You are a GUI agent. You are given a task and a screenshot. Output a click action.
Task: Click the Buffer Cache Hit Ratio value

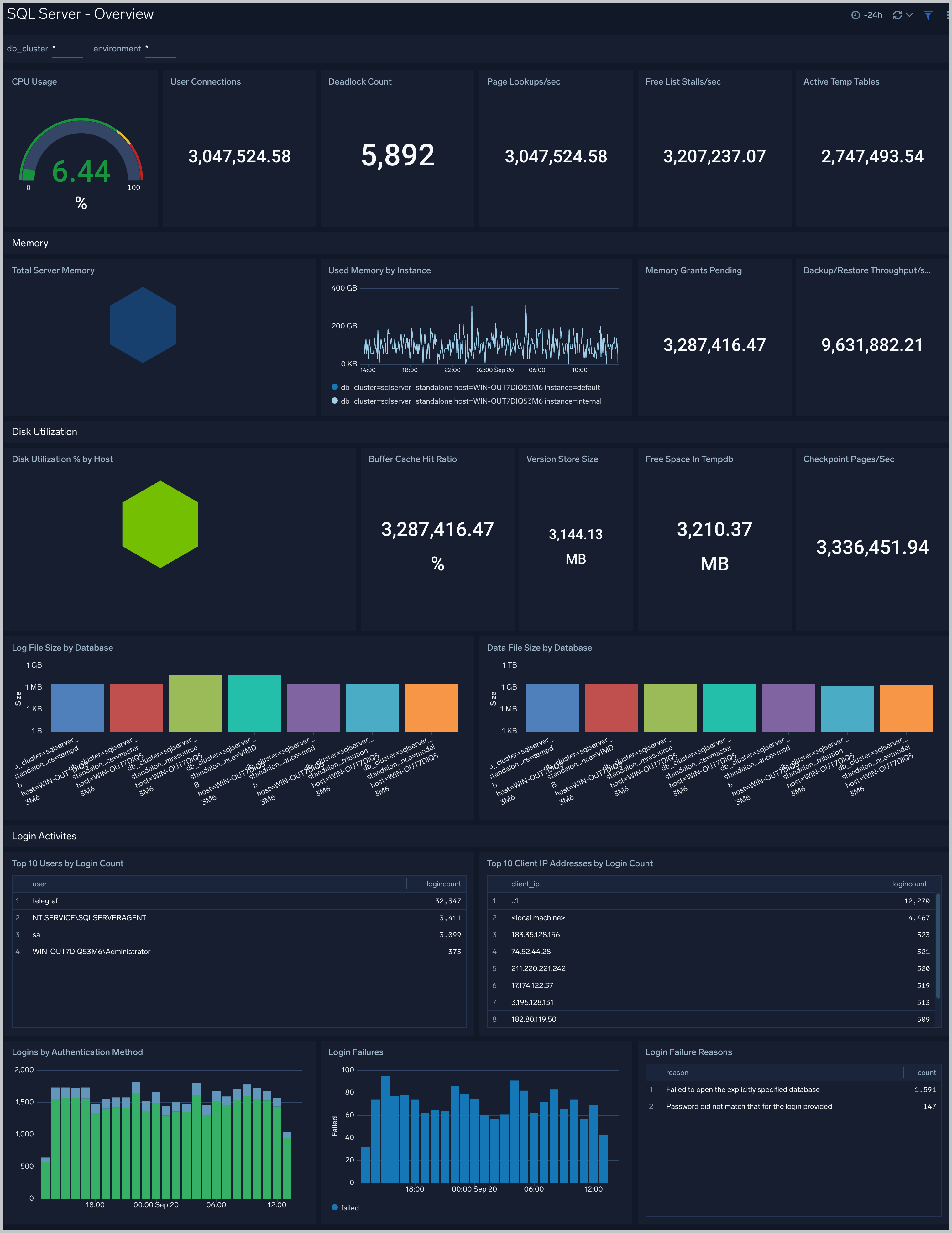click(437, 529)
